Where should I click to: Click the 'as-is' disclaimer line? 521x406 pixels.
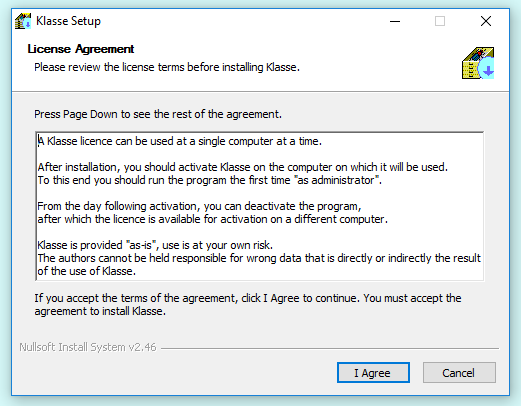pos(155,245)
